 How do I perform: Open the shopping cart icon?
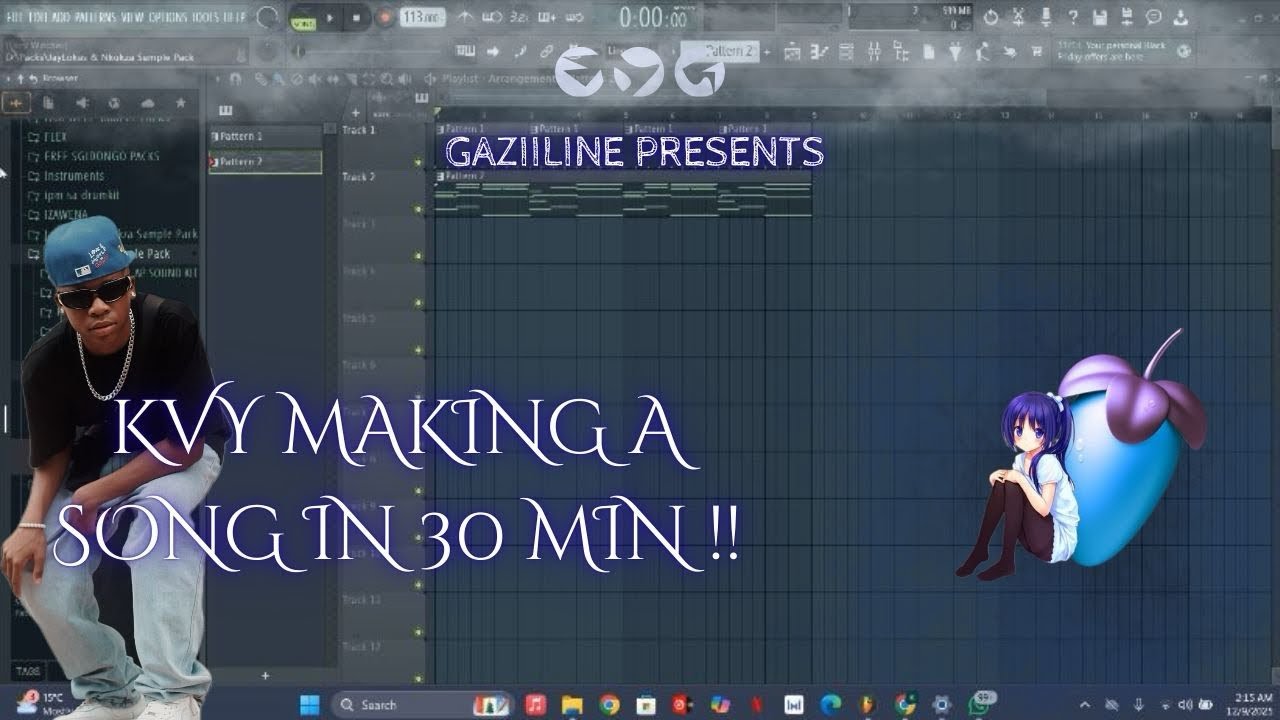click(x=1037, y=51)
